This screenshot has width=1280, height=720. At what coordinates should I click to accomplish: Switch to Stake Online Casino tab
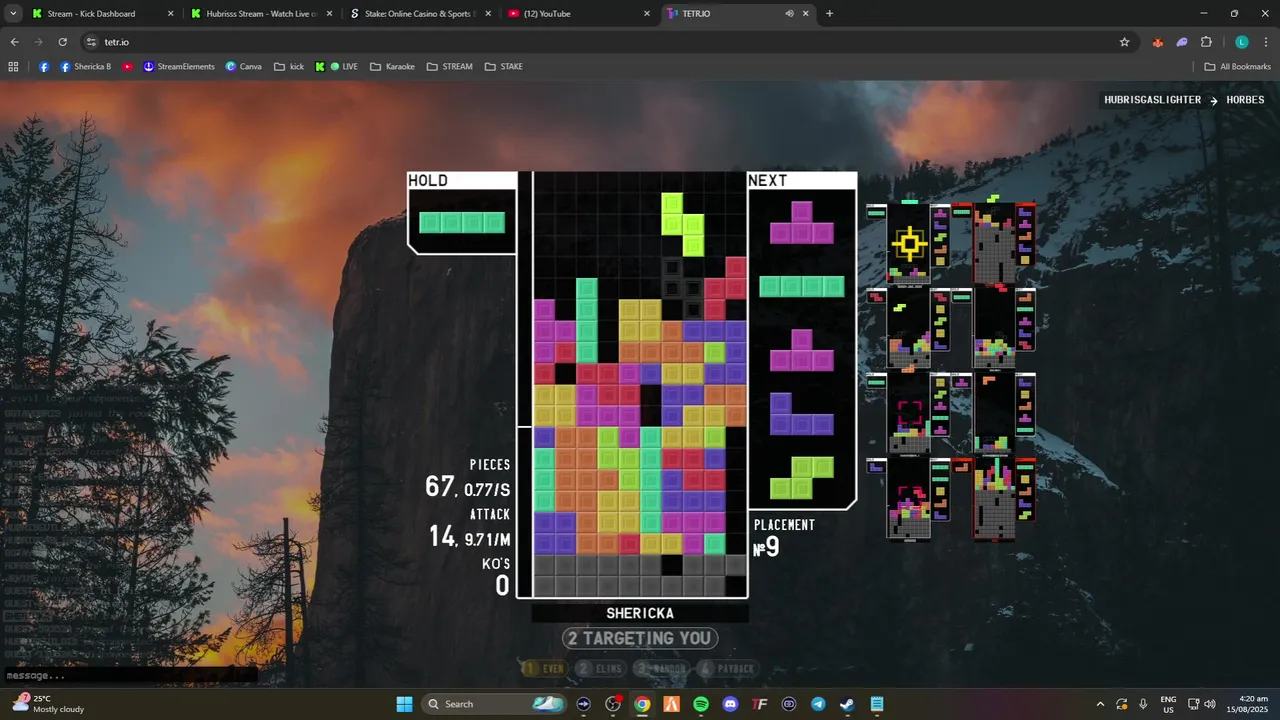coord(420,14)
